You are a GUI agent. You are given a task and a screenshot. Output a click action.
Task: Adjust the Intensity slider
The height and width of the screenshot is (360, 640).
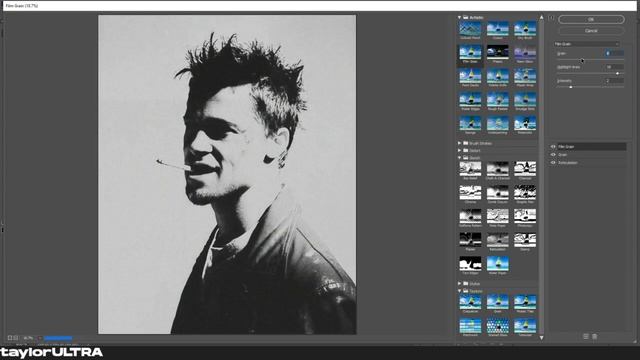[590, 87]
